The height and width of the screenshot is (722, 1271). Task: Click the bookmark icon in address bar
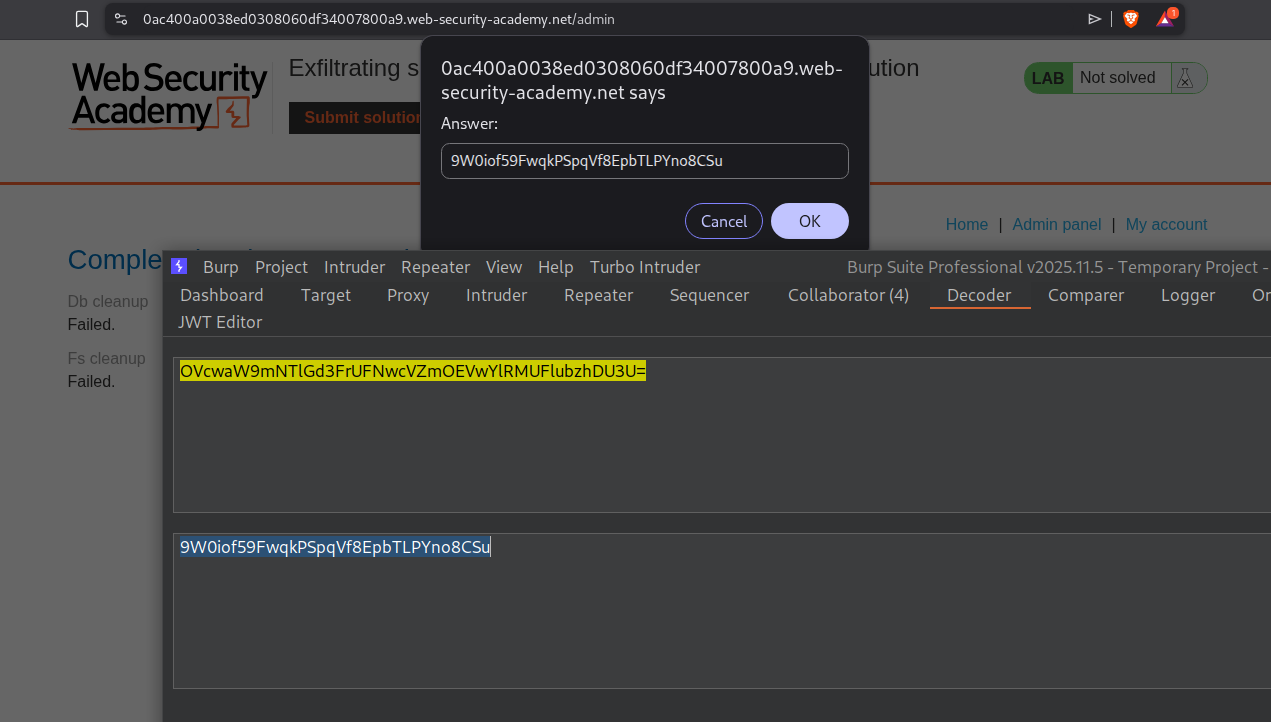pyautogui.click(x=82, y=19)
